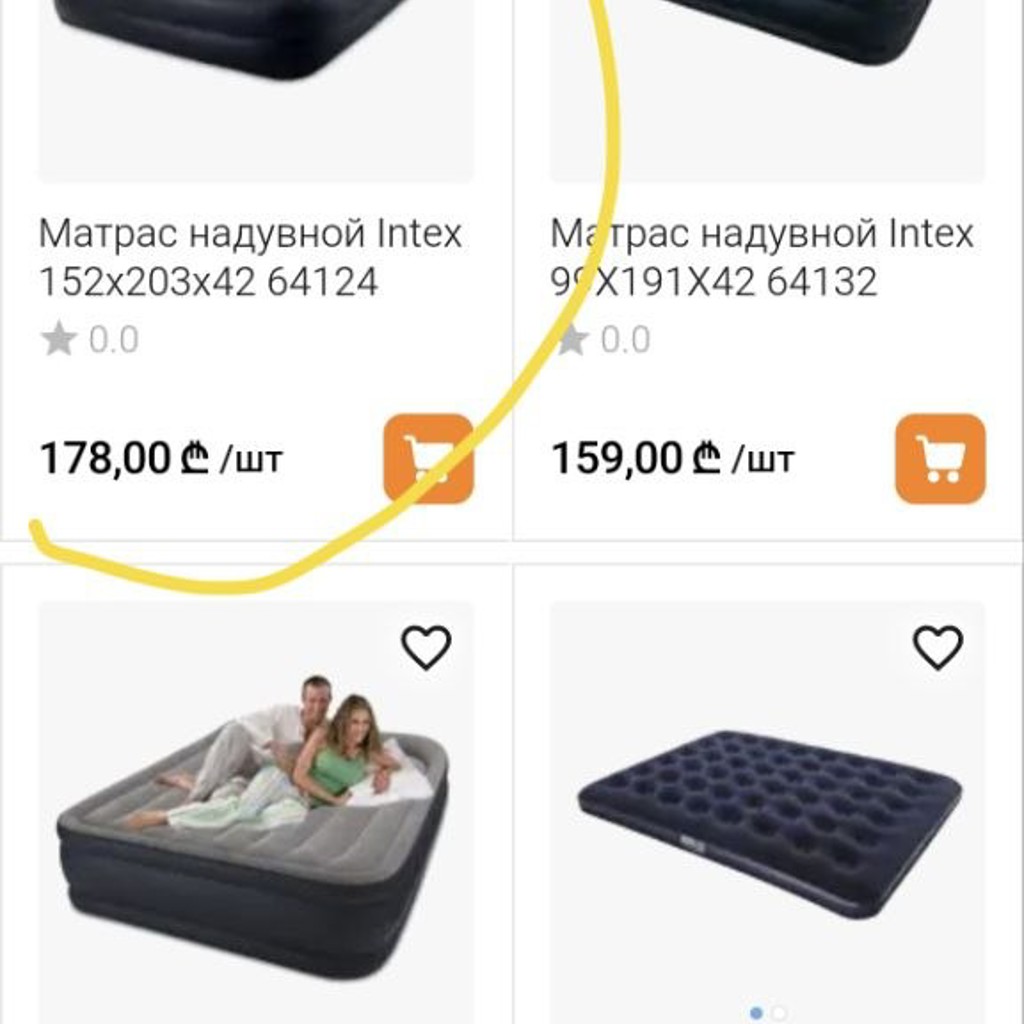
Task: Click the gray rating star of mattress 64132
Action: 573,338
